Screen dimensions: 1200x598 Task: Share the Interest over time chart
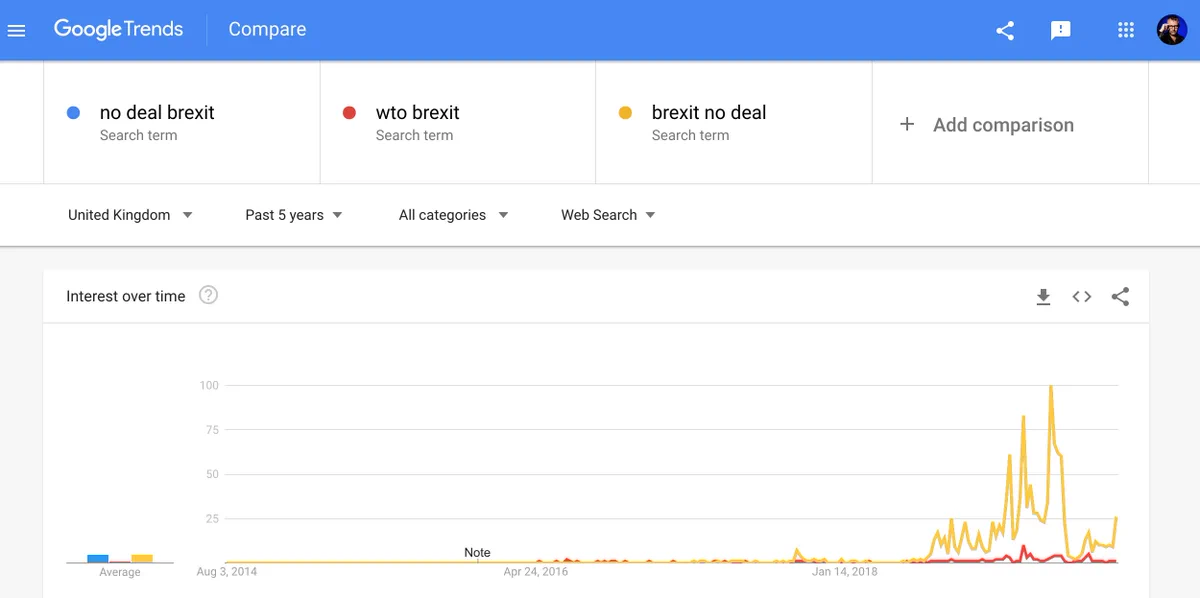click(1120, 296)
